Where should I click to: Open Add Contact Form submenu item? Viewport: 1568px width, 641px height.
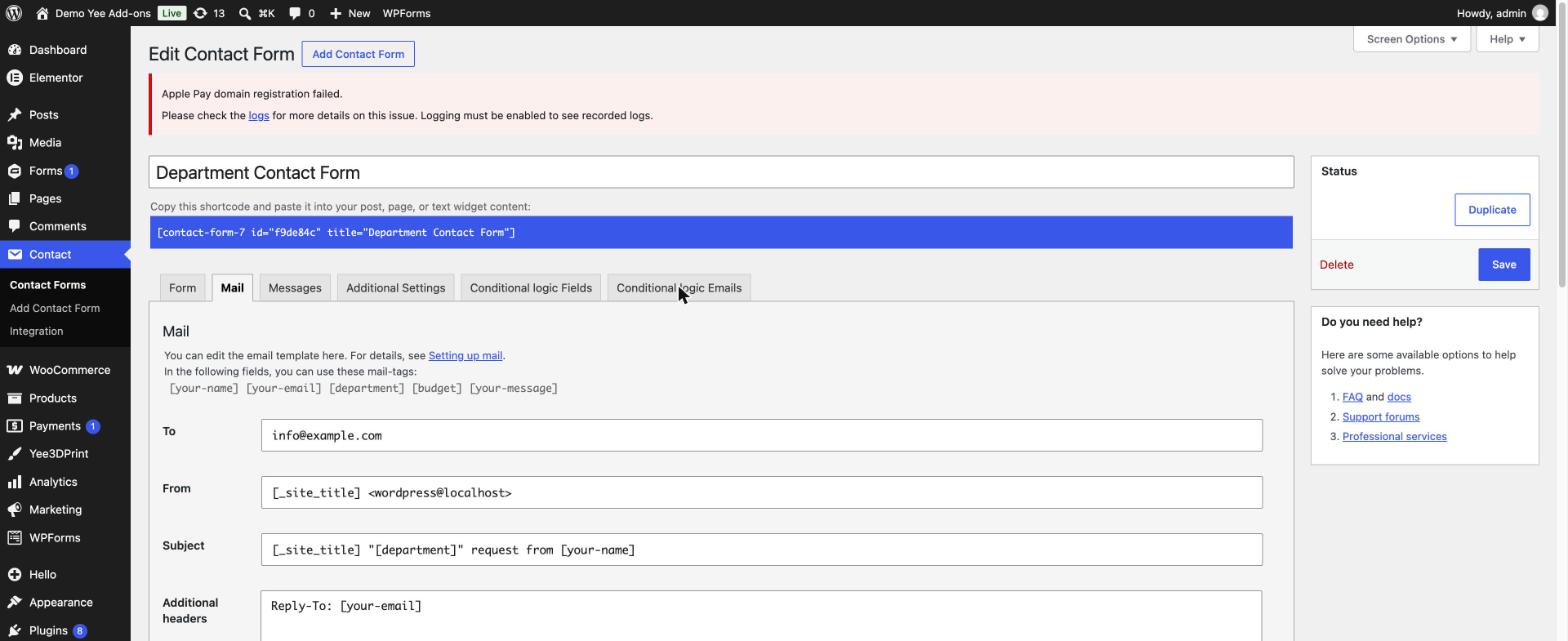[x=55, y=308]
